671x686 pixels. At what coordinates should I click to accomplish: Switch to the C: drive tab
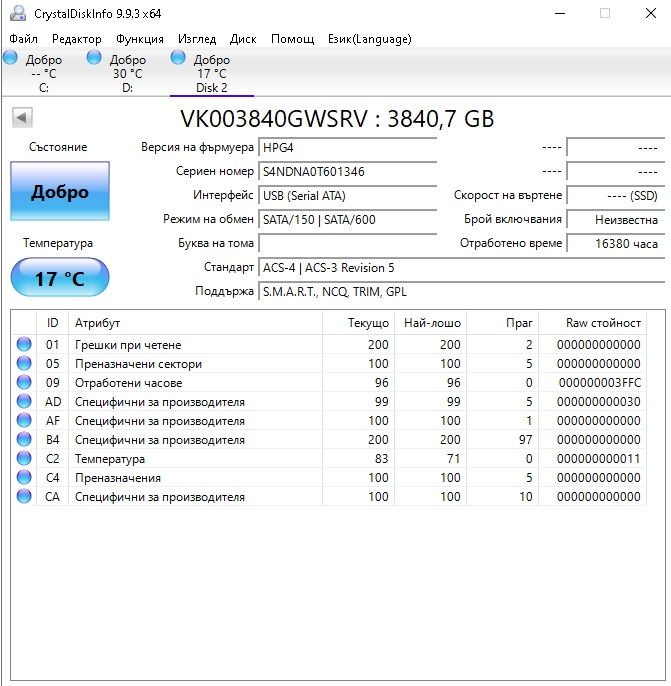pyautogui.click(x=44, y=73)
